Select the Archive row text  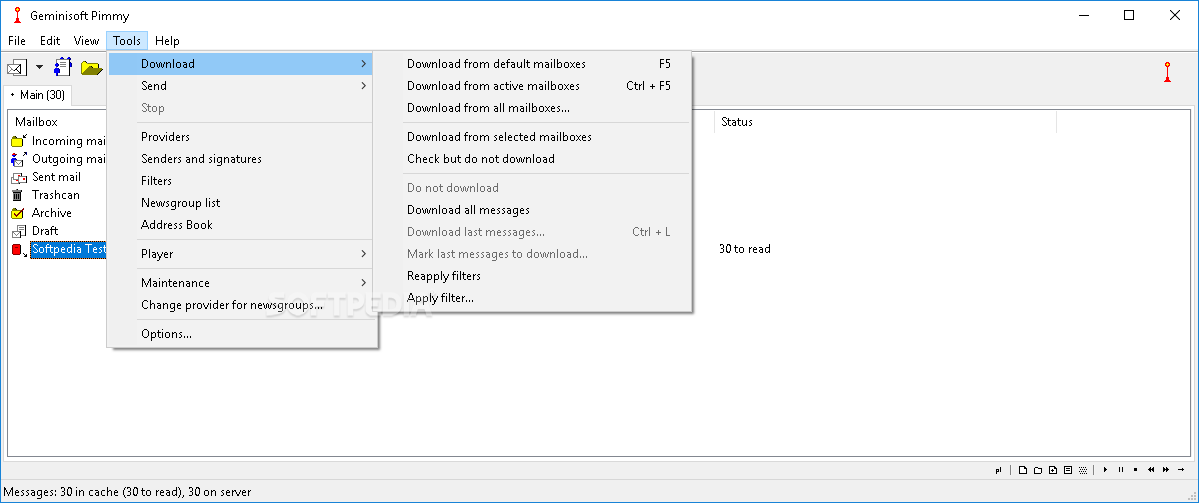pyautogui.click(x=51, y=213)
